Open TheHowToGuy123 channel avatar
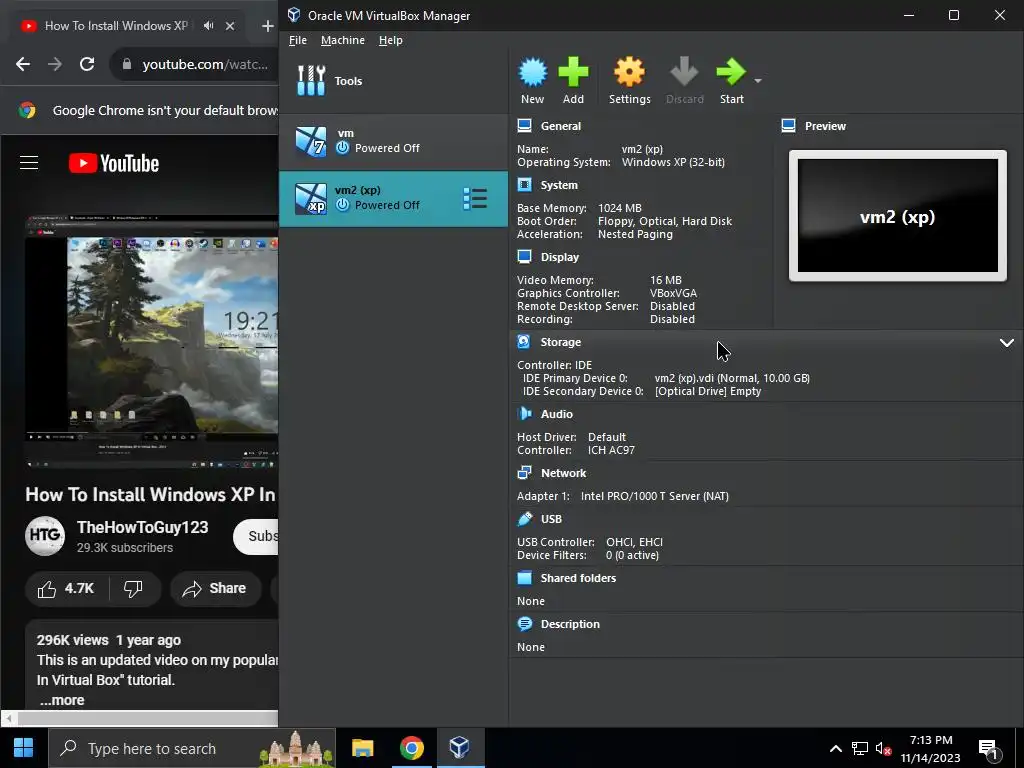The image size is (1024, 768). click(44, 535)
